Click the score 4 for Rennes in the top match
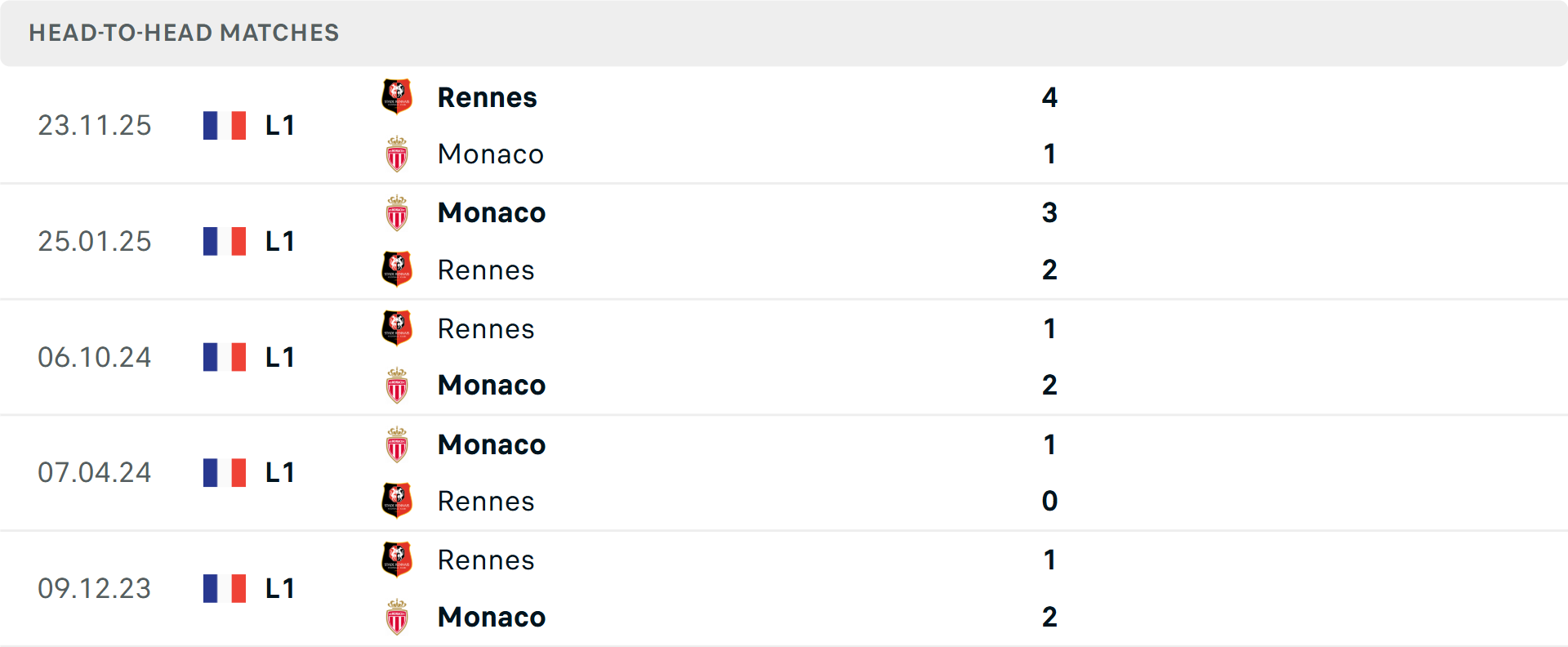Screen dimensions: 1568x647 pos(1050,97)
